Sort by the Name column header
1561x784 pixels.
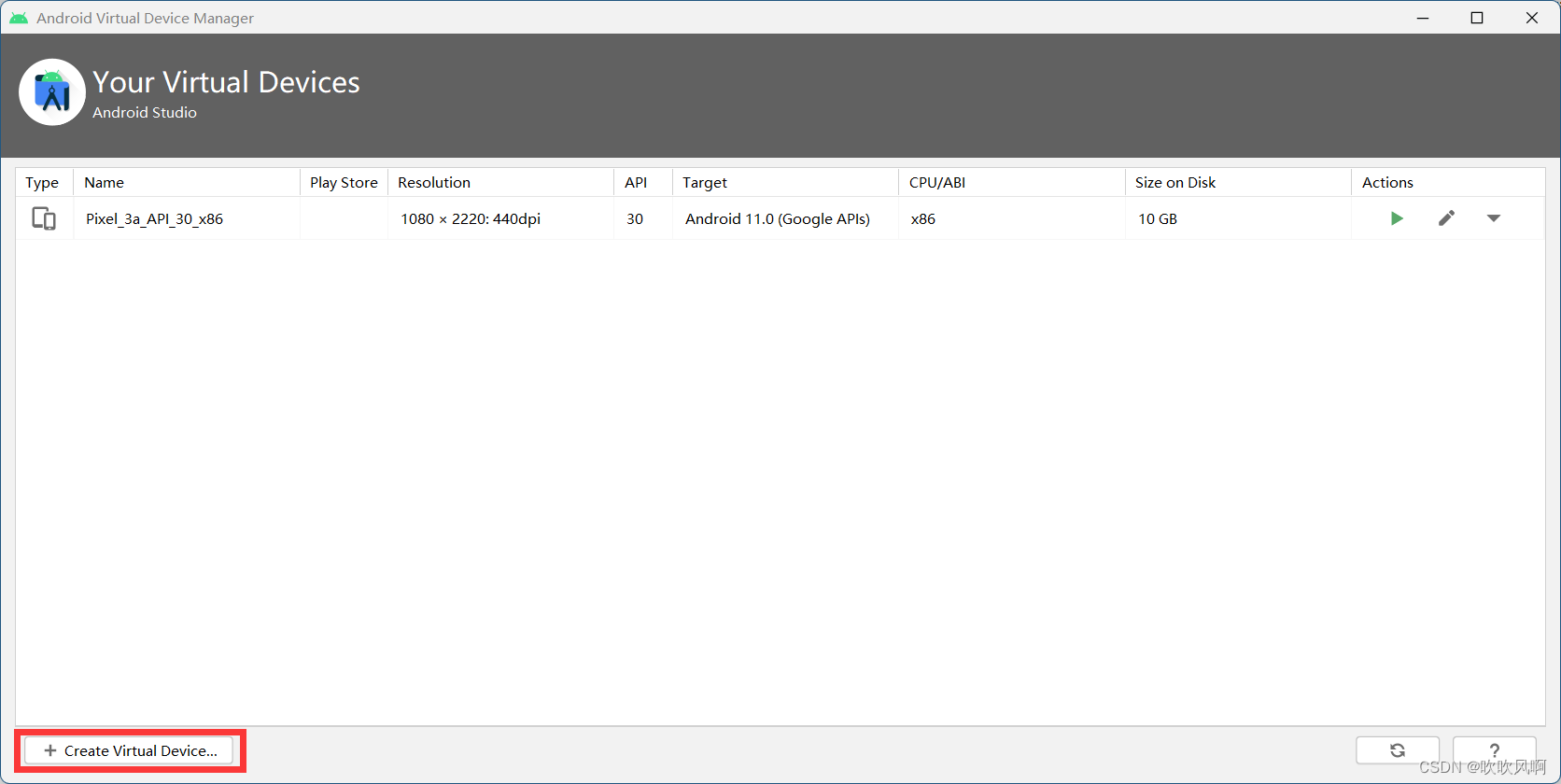[x=187, y=182]
